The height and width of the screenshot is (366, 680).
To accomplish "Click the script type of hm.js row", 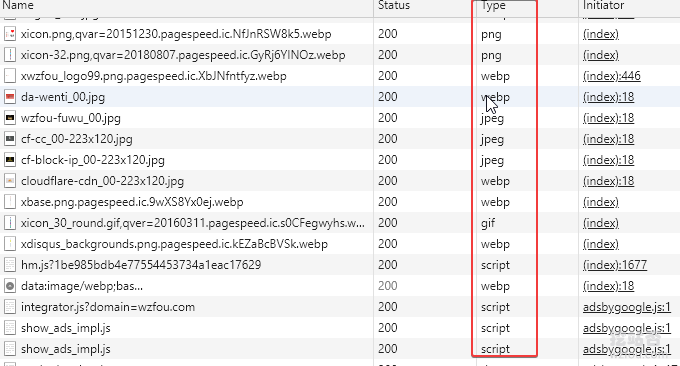I will [x=495, y=265].
